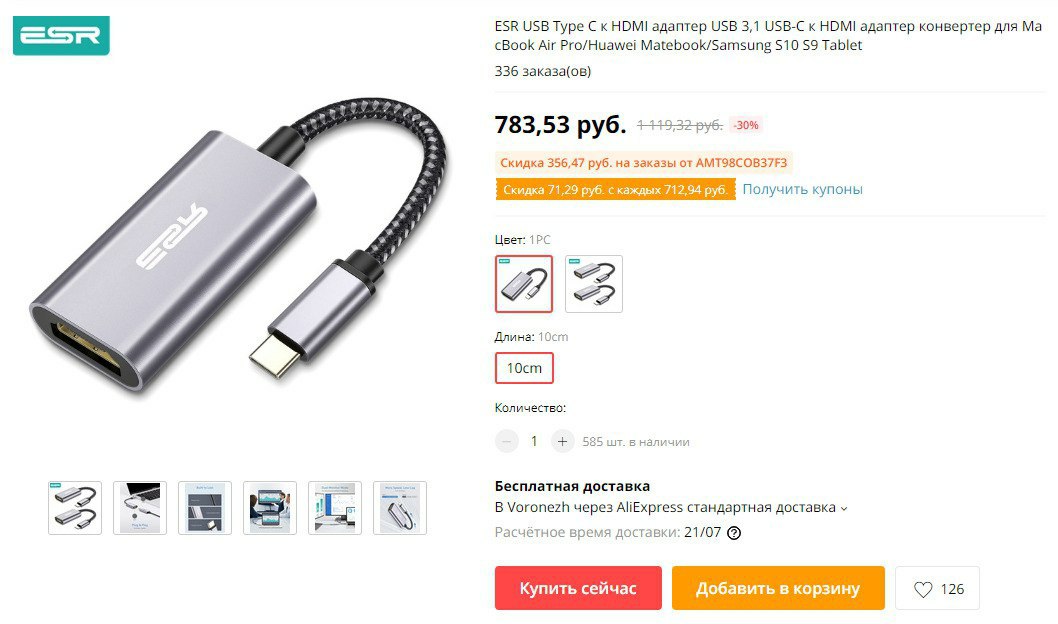View sixth thumbnail of adapter cable
Screen dimensions: 1058x624
(x=399, y=508)
